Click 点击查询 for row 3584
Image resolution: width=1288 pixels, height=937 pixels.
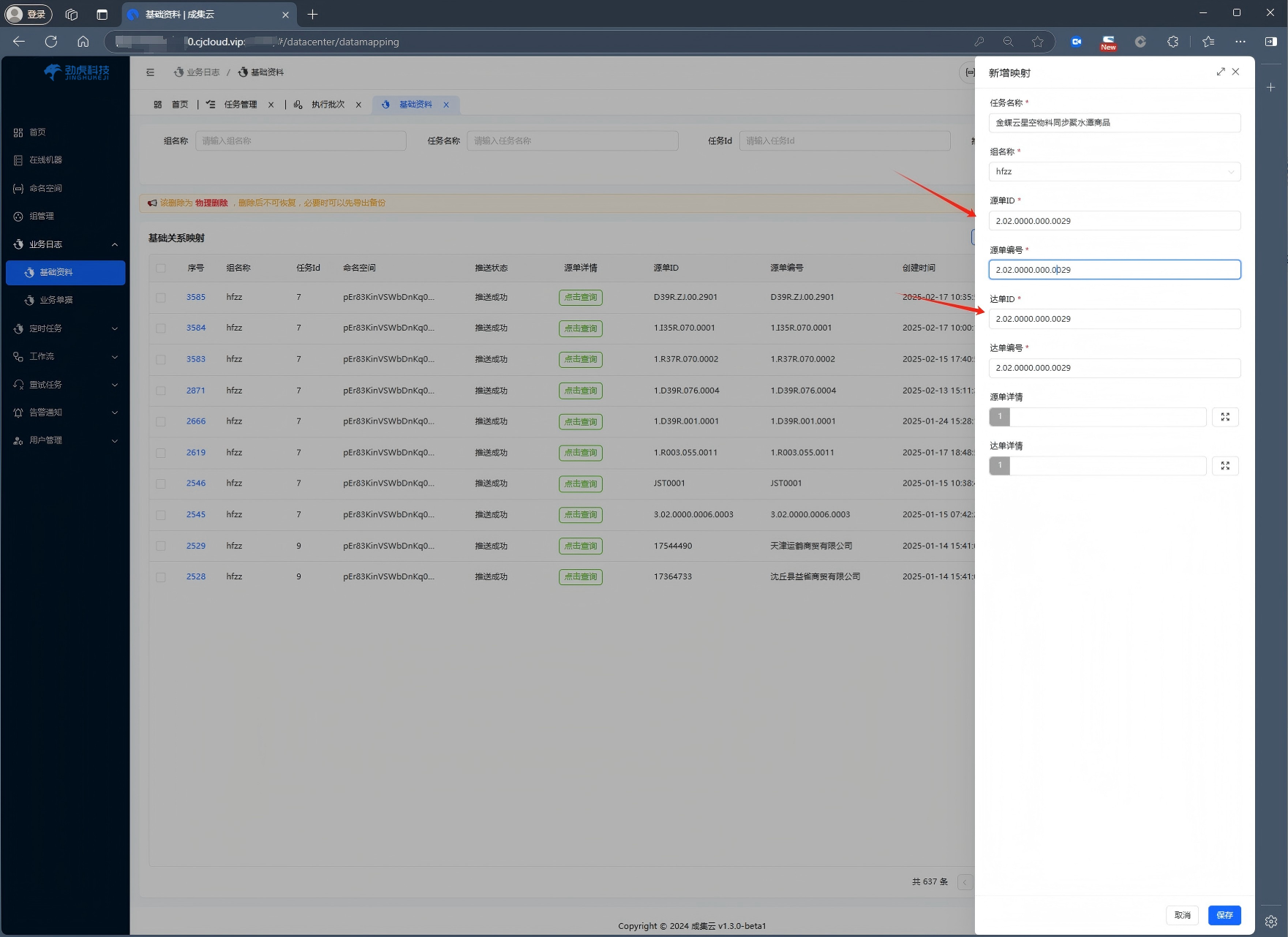pos(580,328)
